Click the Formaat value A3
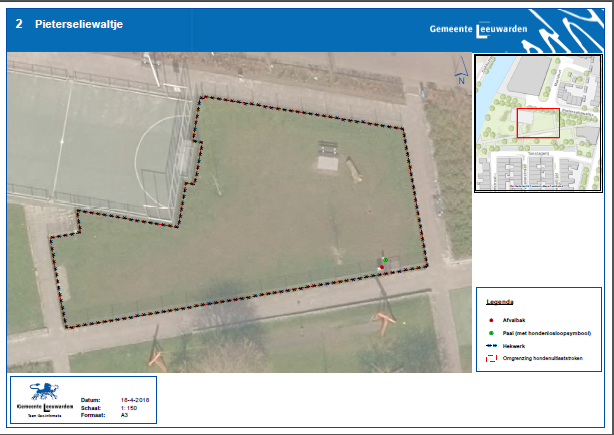 (x=124, y=413)
